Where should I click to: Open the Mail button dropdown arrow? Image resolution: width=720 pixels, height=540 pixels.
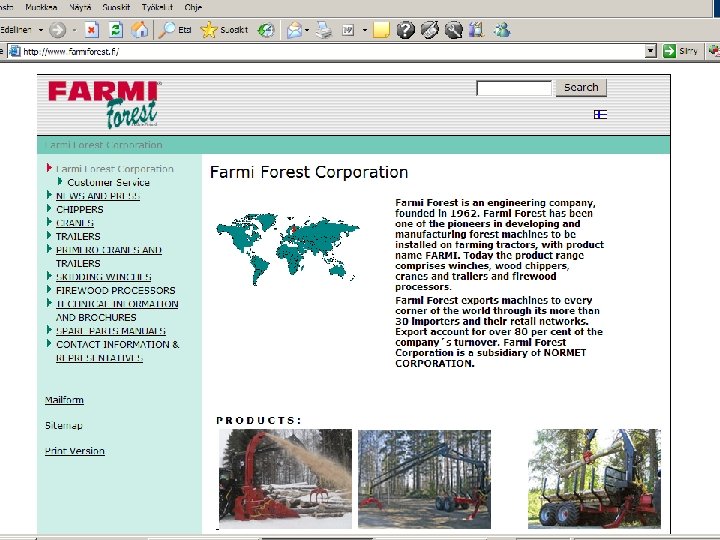pos(307,30)
